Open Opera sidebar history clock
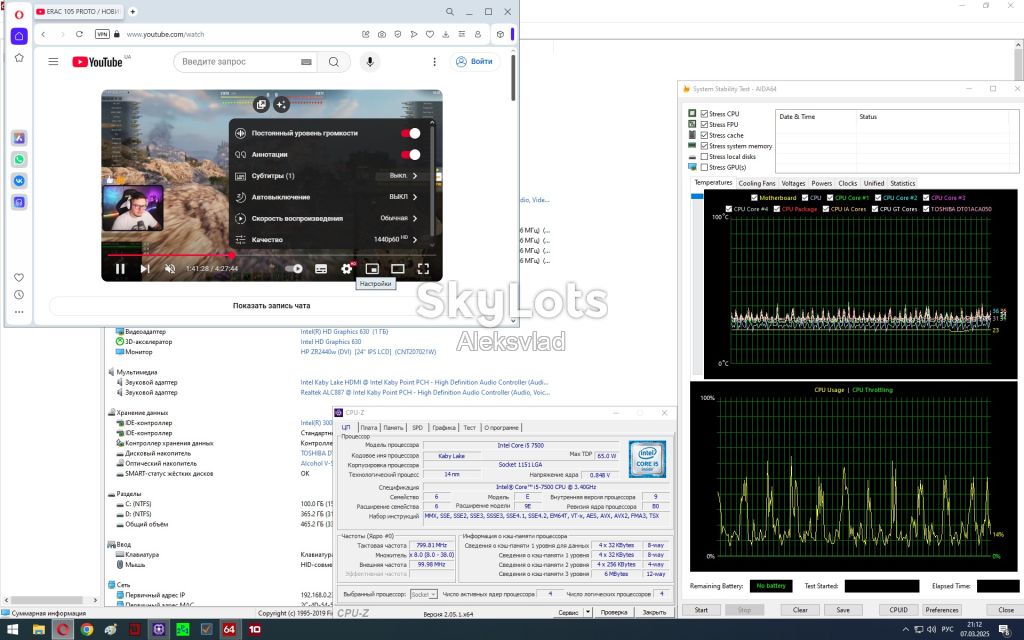This screenshot has height=640, width=1024. [x=19, y=295]
